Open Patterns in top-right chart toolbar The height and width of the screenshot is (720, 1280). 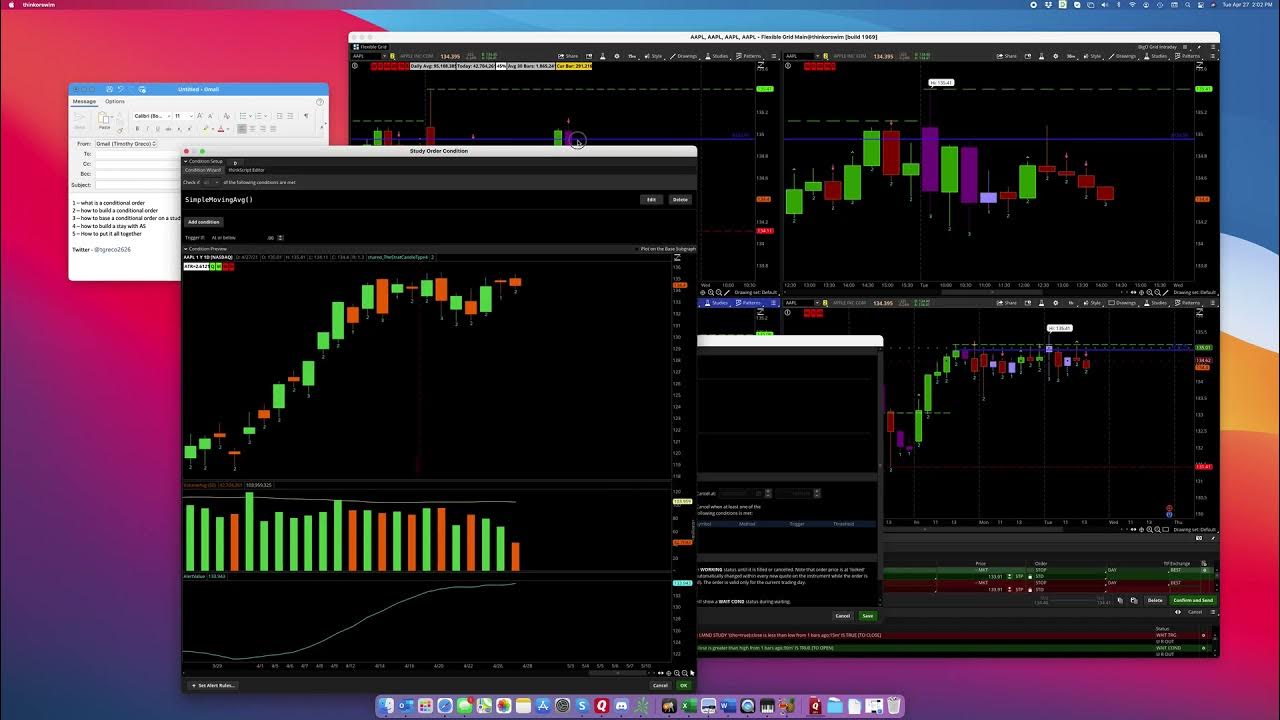point(1188,56)
